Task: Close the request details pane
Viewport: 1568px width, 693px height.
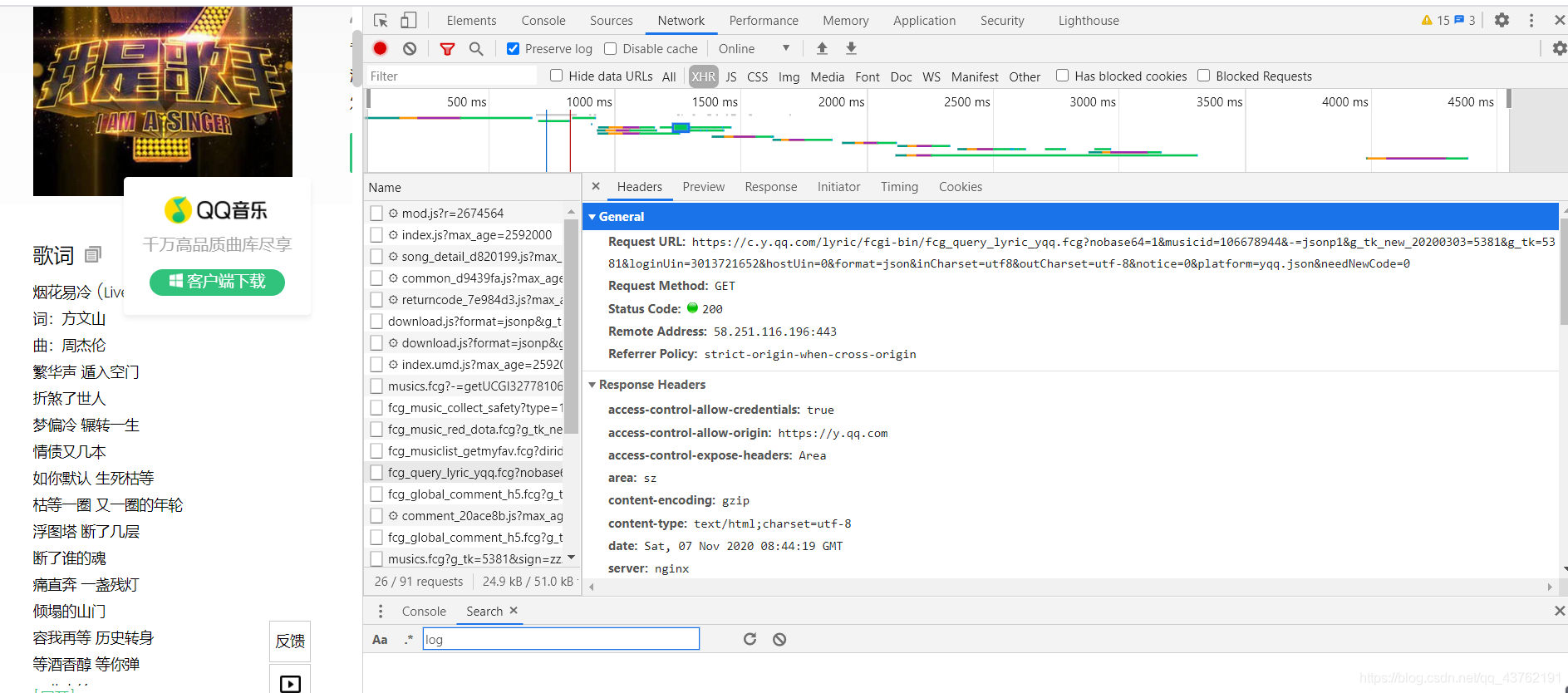Action: click(x=596, y=187)
